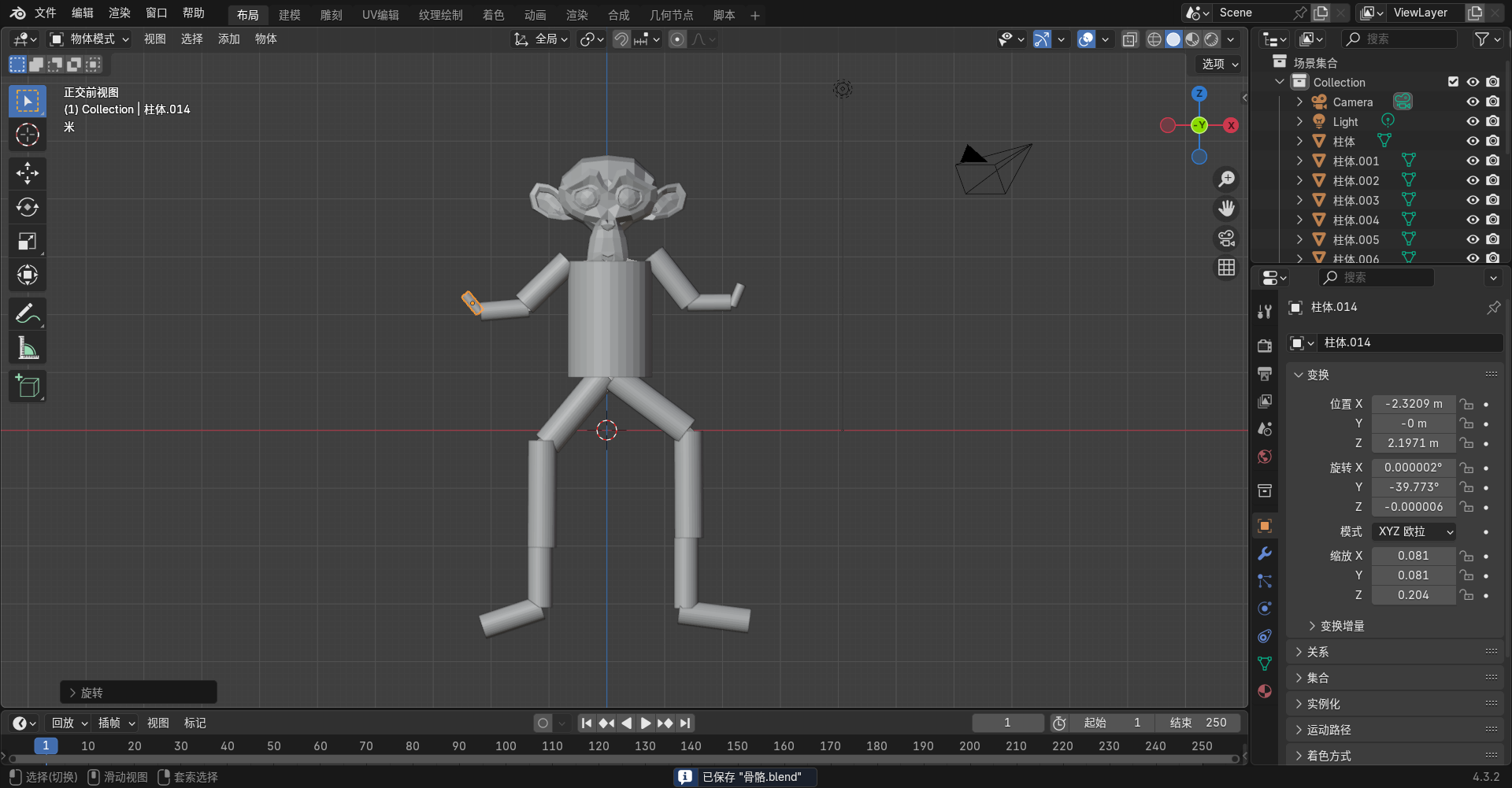This screenshot has height=788, width=1512.
Task: Click the Add Cube tool icon
Action: tap(28, 387)
